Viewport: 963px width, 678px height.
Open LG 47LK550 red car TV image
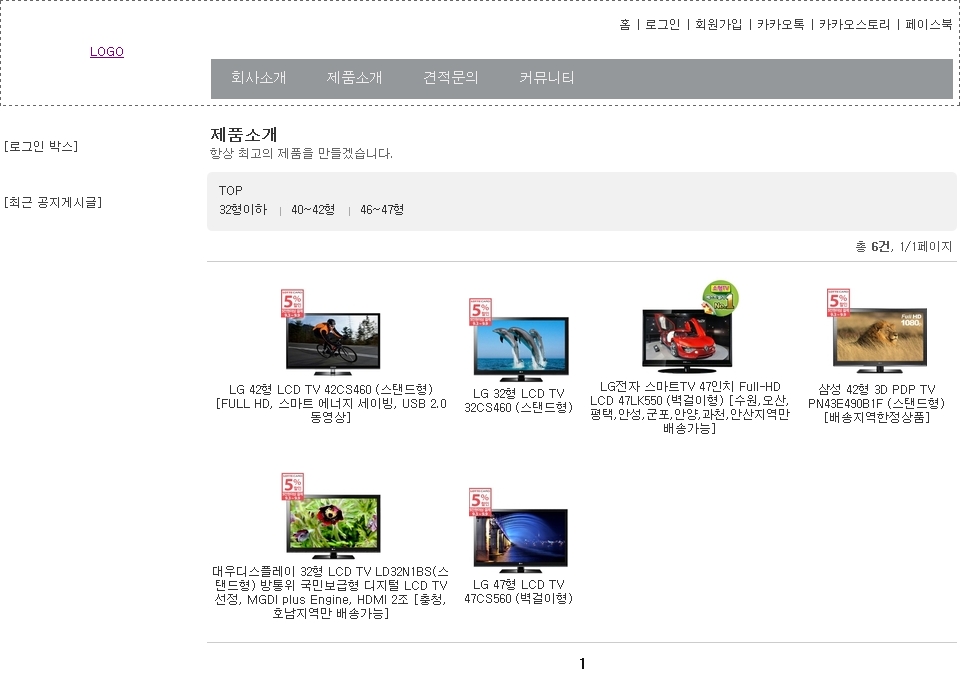coord(687,341)
